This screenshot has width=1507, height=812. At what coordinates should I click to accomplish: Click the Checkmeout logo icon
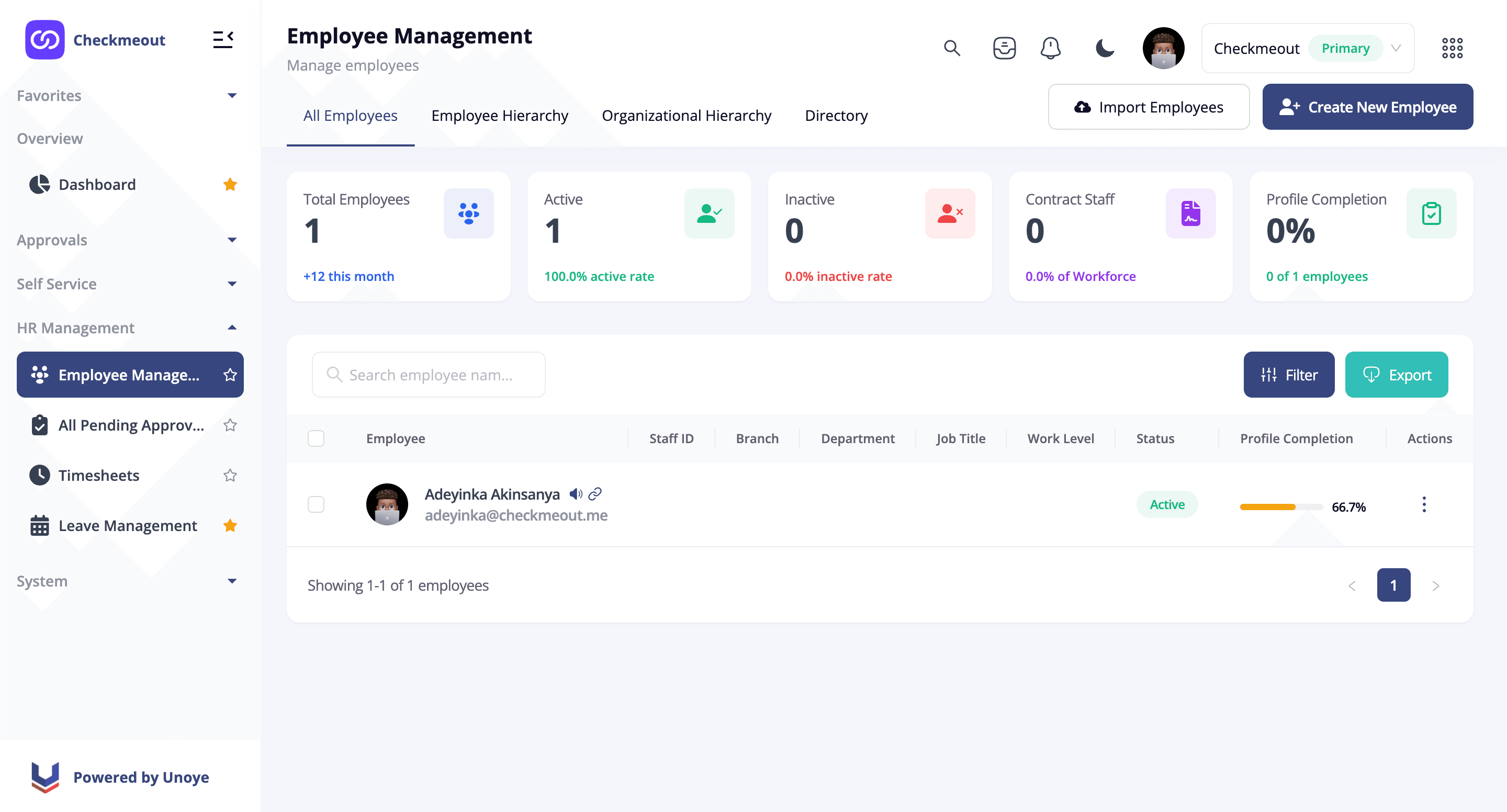coord(44,40)
